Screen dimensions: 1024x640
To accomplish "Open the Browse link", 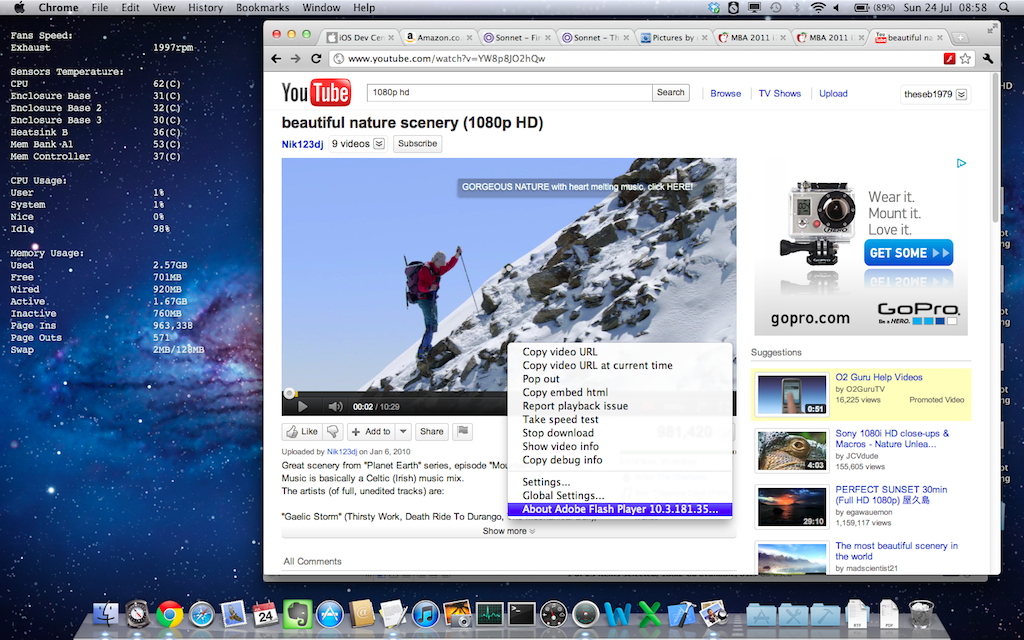I will [x=726, y=93].
